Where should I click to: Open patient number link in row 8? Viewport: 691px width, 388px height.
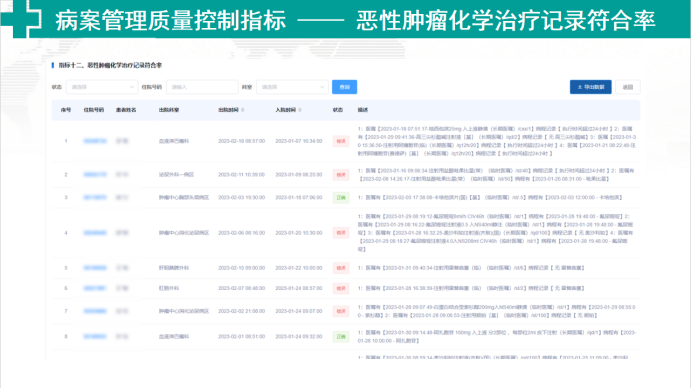click(x=95, y=336)
